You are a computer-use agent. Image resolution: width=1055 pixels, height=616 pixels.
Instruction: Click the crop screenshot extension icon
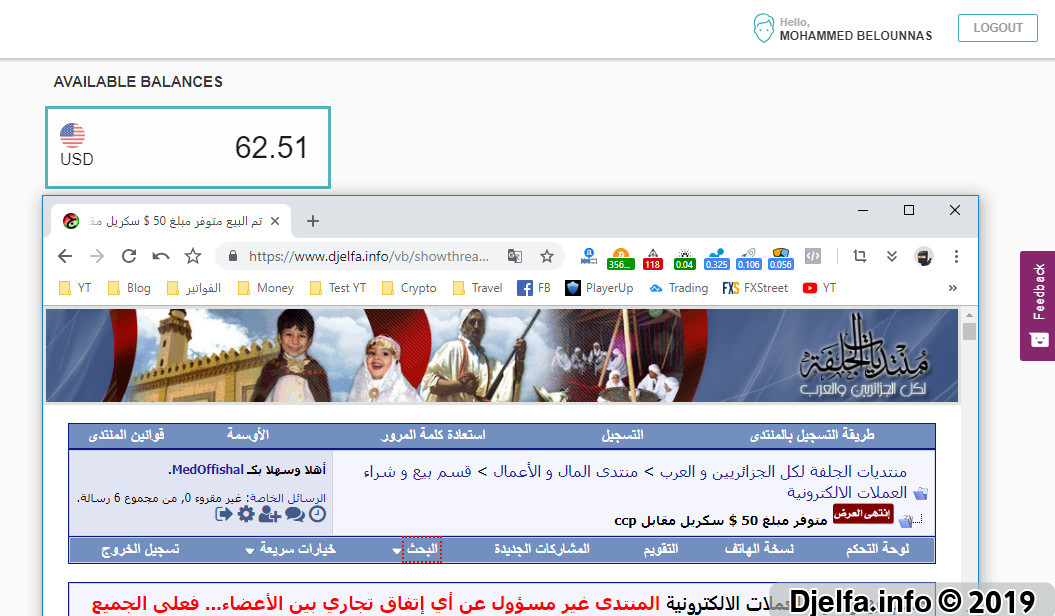[860, 256]
